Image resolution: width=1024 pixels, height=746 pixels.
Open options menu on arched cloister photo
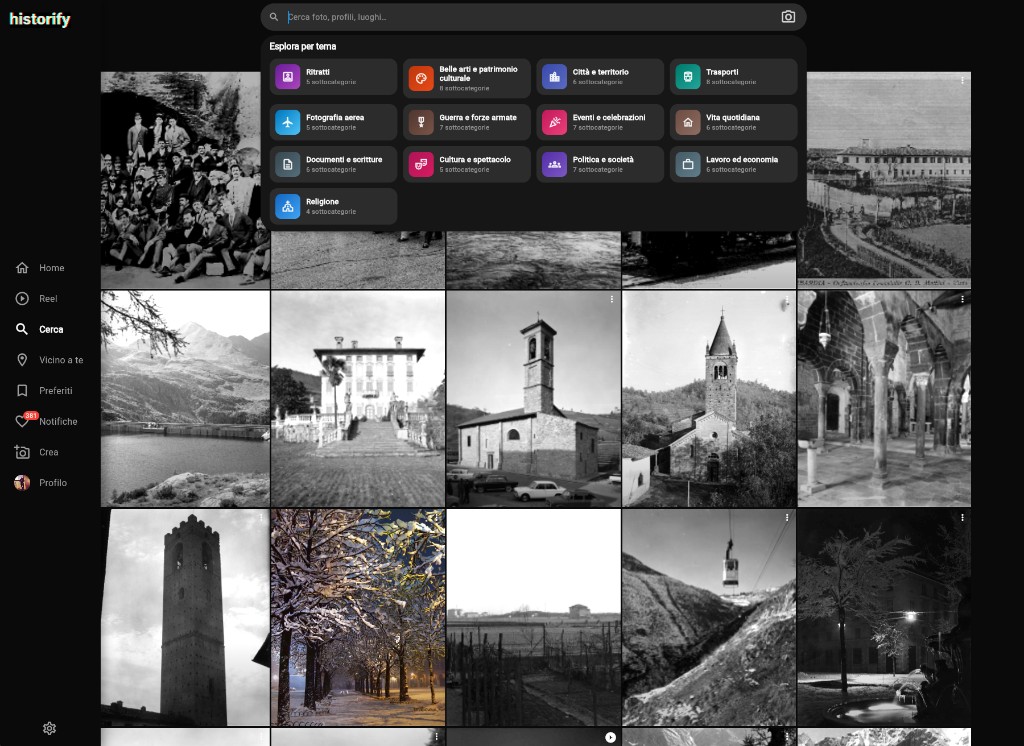pyautogui.click(x=962, y=299)
